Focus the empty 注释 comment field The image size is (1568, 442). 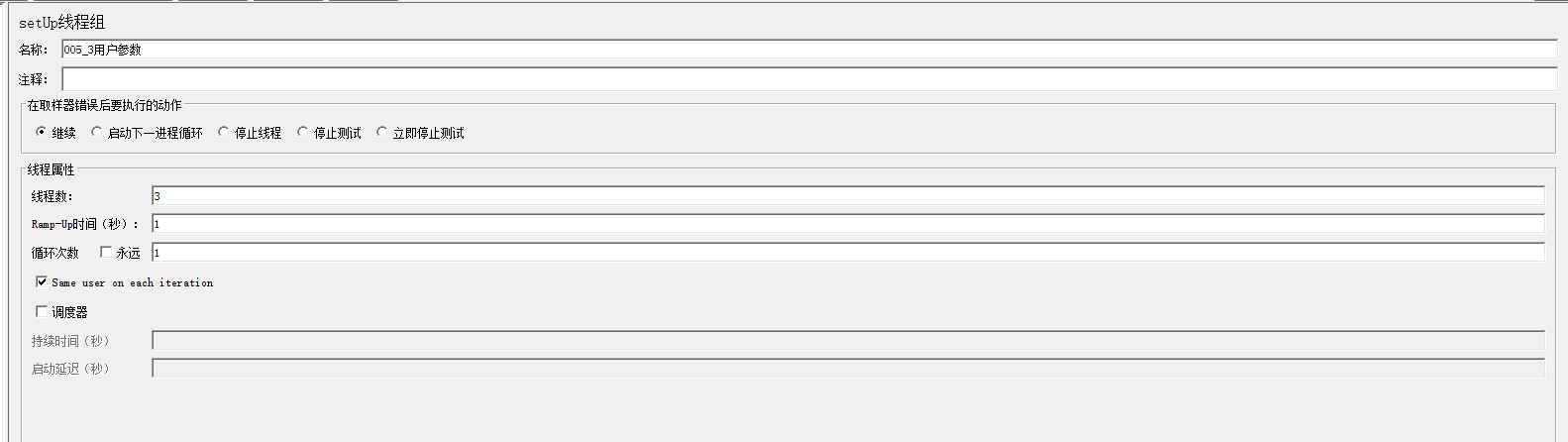click(809, 79)
